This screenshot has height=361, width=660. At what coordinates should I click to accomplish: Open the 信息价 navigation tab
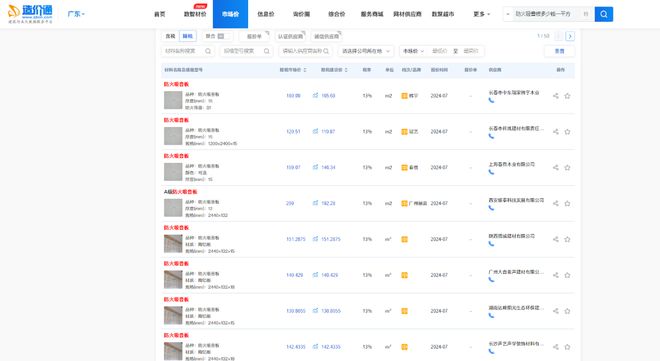266,14
